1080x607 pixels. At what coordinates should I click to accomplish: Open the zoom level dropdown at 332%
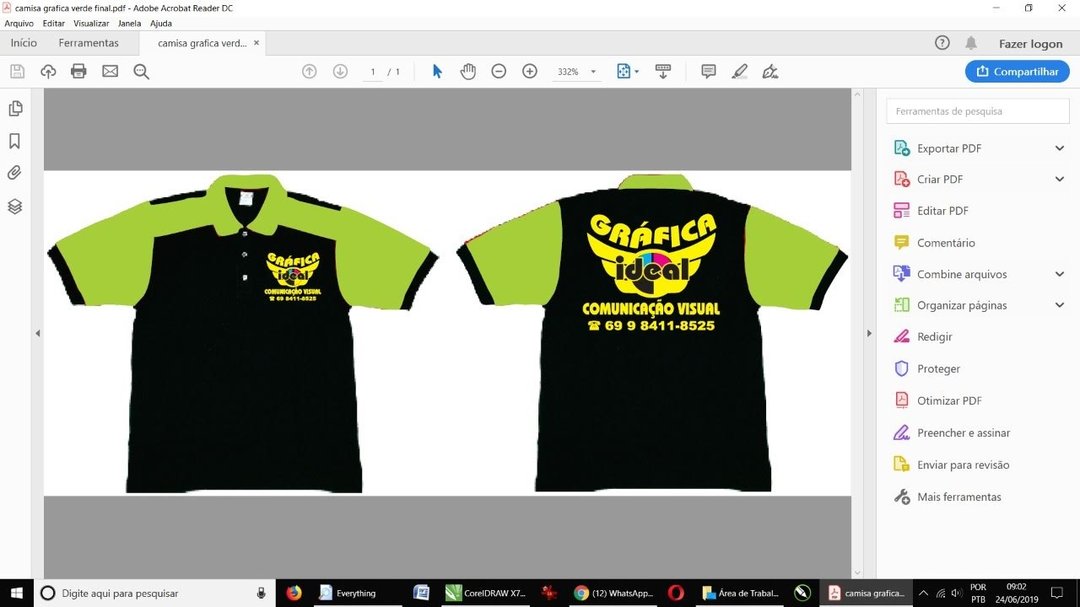593,72
